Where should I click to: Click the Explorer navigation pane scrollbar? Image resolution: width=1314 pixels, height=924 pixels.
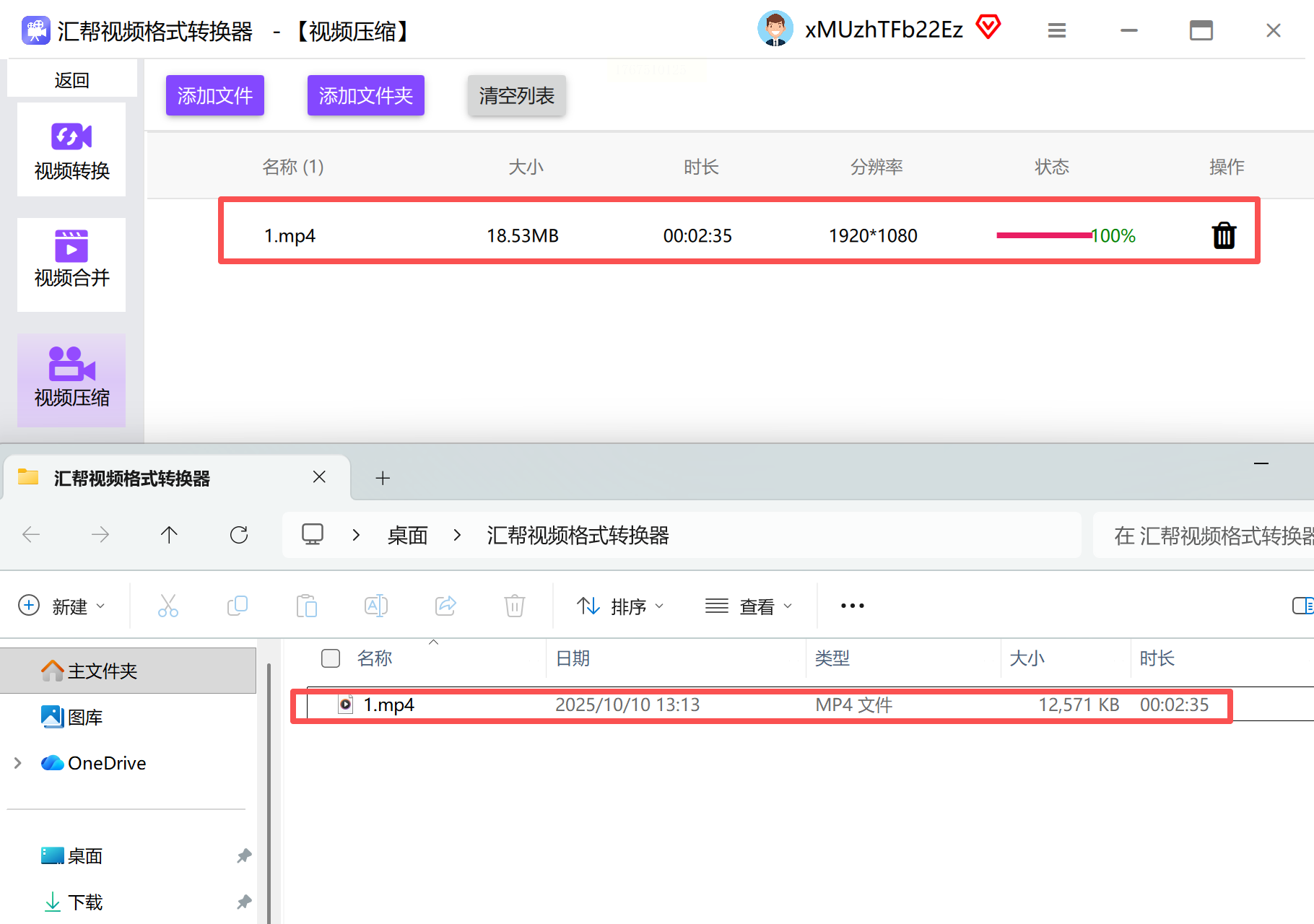click(269, 793)
